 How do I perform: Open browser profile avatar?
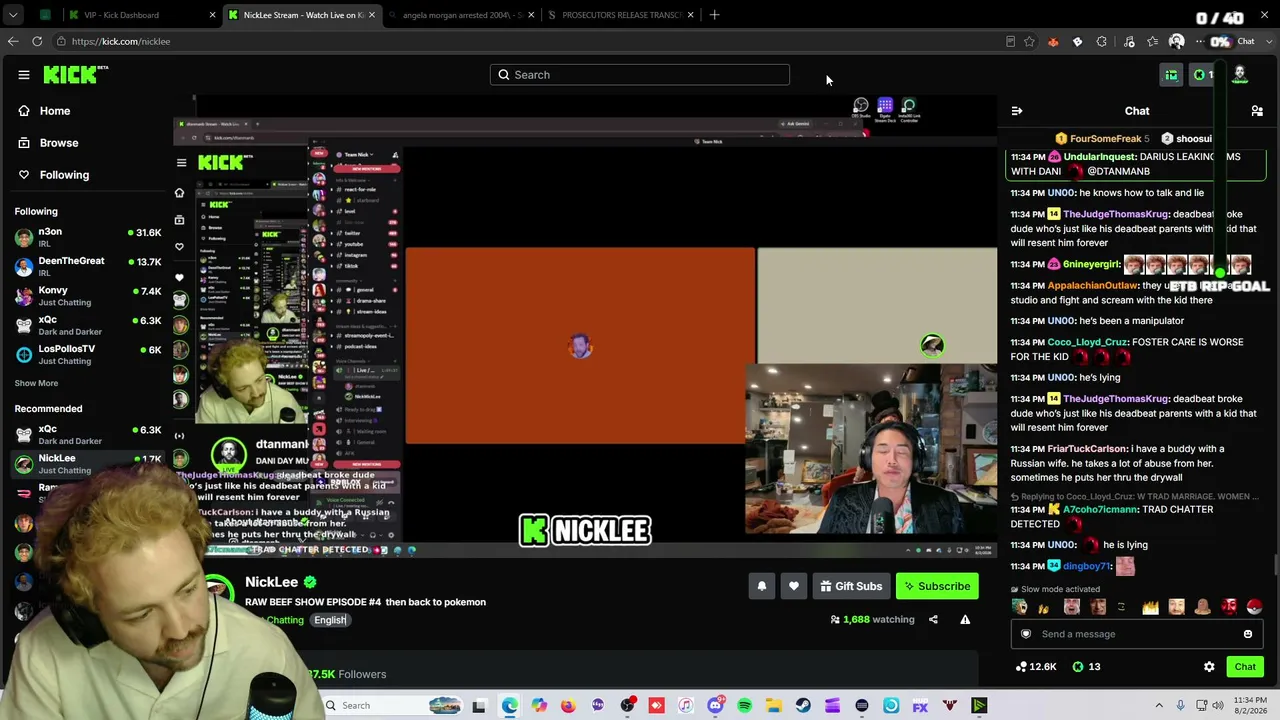(x=1177, y=42)
